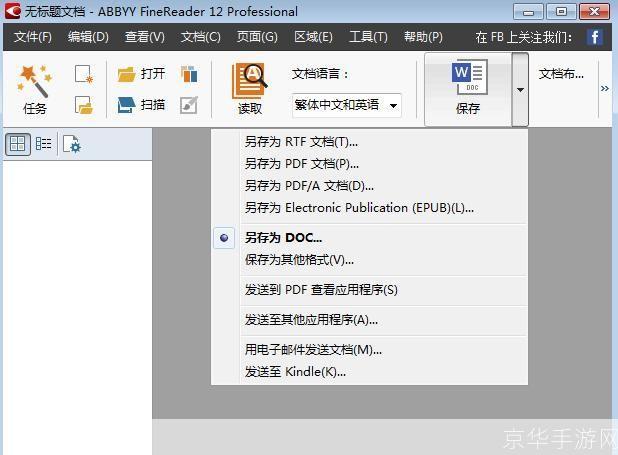Open the 帮助(P) menu
The height and width of the screenshot is (455, 618).
tap(423, 37)
